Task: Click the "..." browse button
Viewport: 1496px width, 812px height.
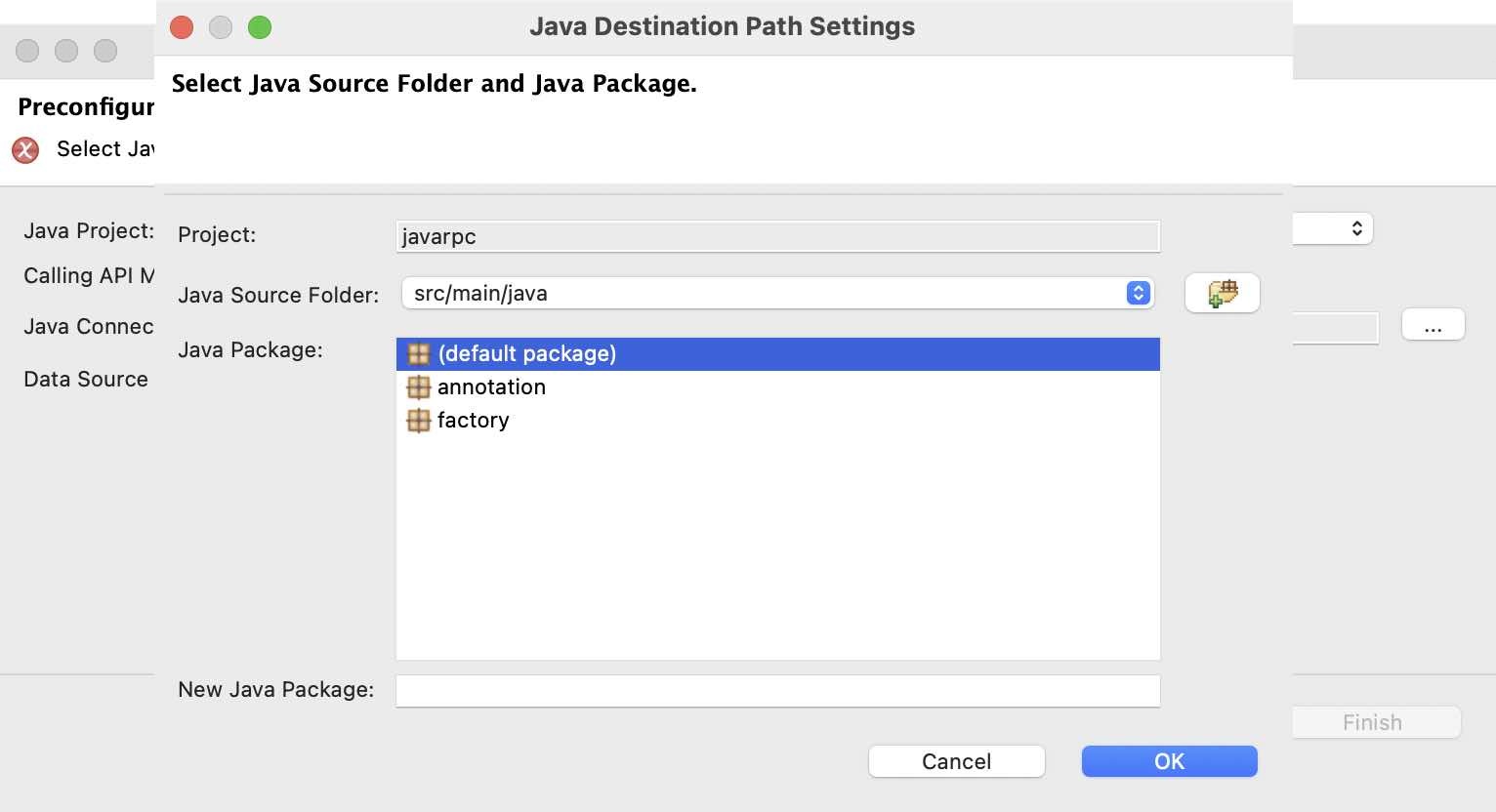Action: coord(1433,327)
